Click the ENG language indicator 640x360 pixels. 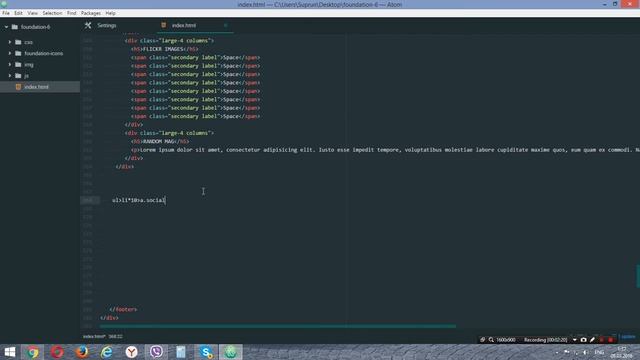tap(599, 352)
